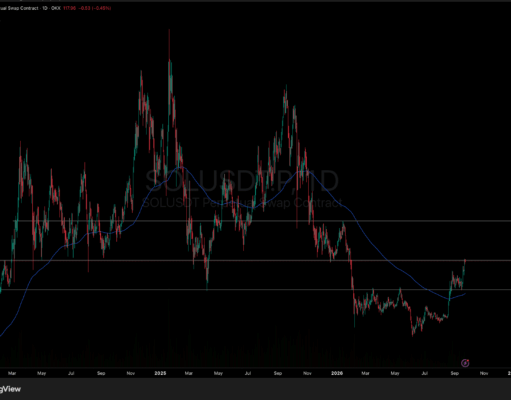Open the TradingView logo link
The width and height of the screenshot is (511, 400).
click(10, 389)
